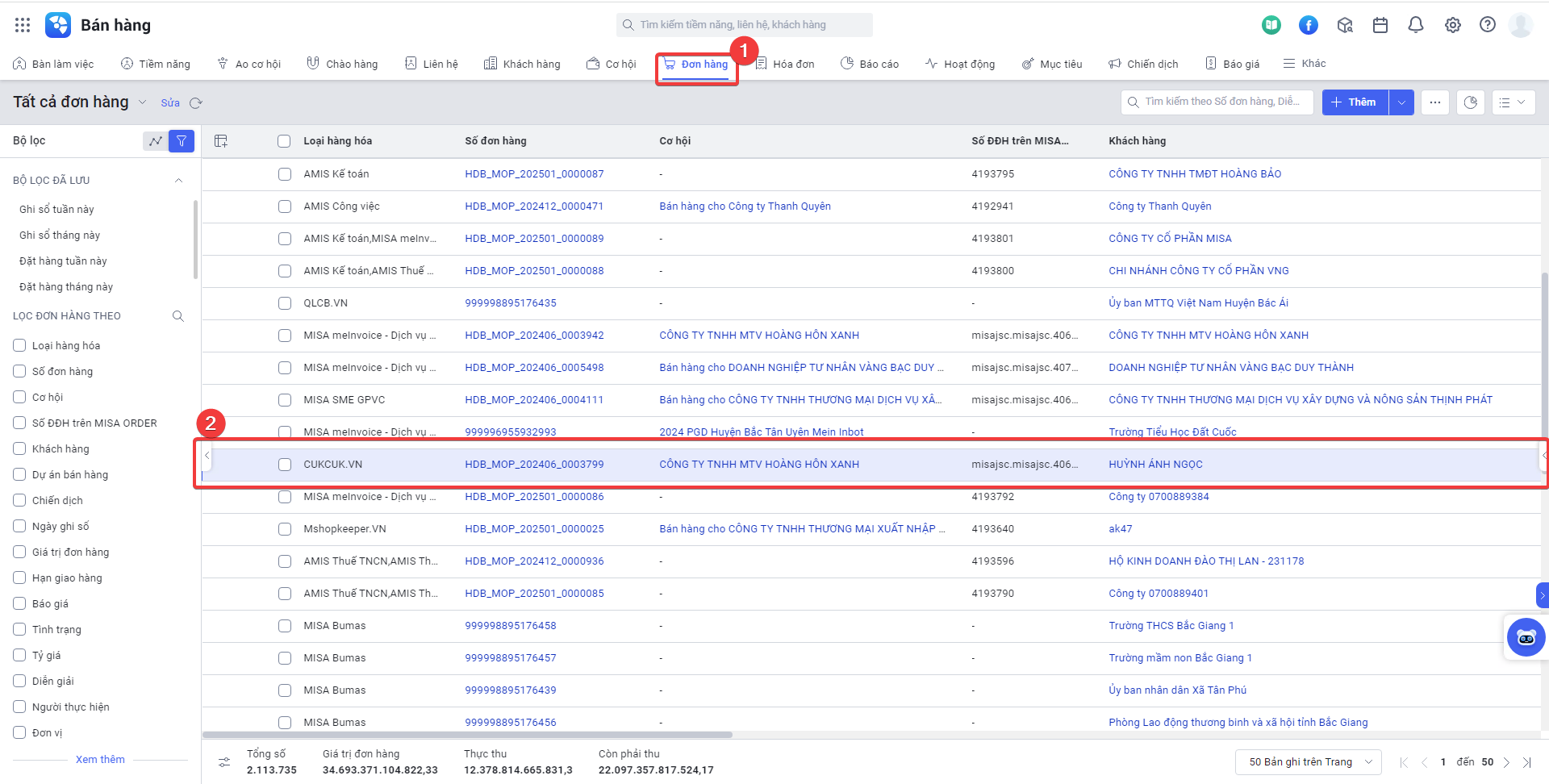This screenshot has height=784, width=1549.
Task: Open the column settings icon in table header
Action: pyautogui.click(x=221, y=141)
